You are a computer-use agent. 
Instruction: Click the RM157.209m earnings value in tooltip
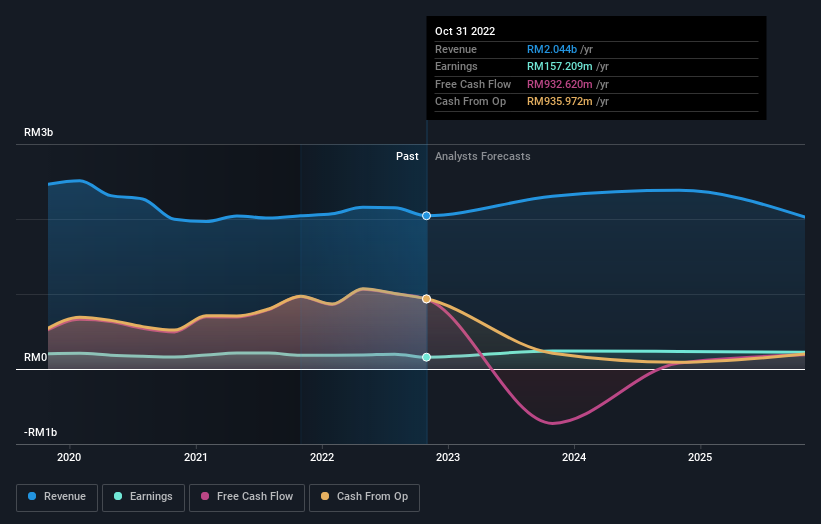click(560, 66)
